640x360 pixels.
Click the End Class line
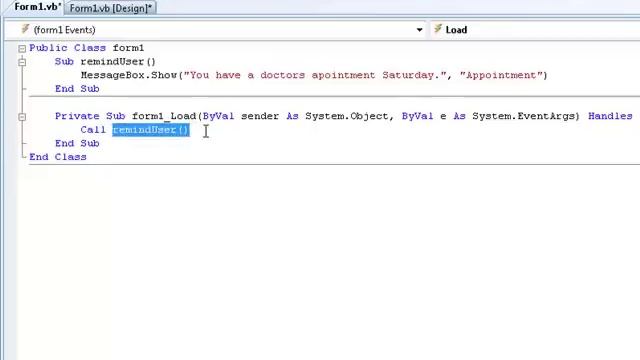click(58, 157)
